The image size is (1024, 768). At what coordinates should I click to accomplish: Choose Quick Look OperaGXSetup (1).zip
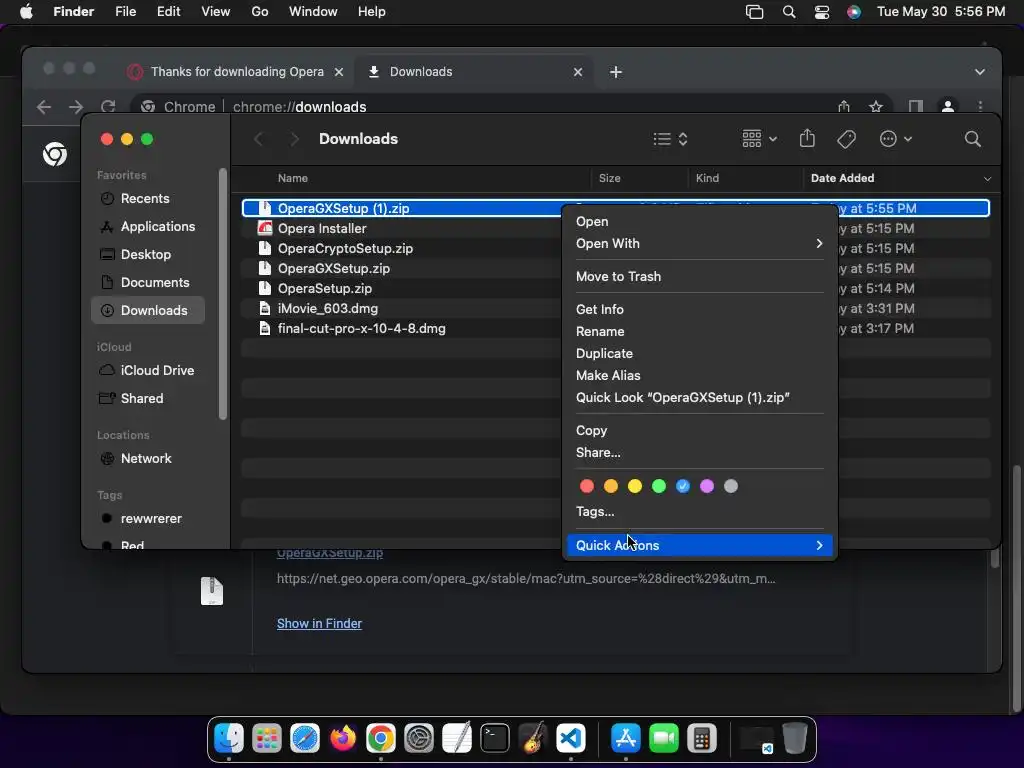699,398
